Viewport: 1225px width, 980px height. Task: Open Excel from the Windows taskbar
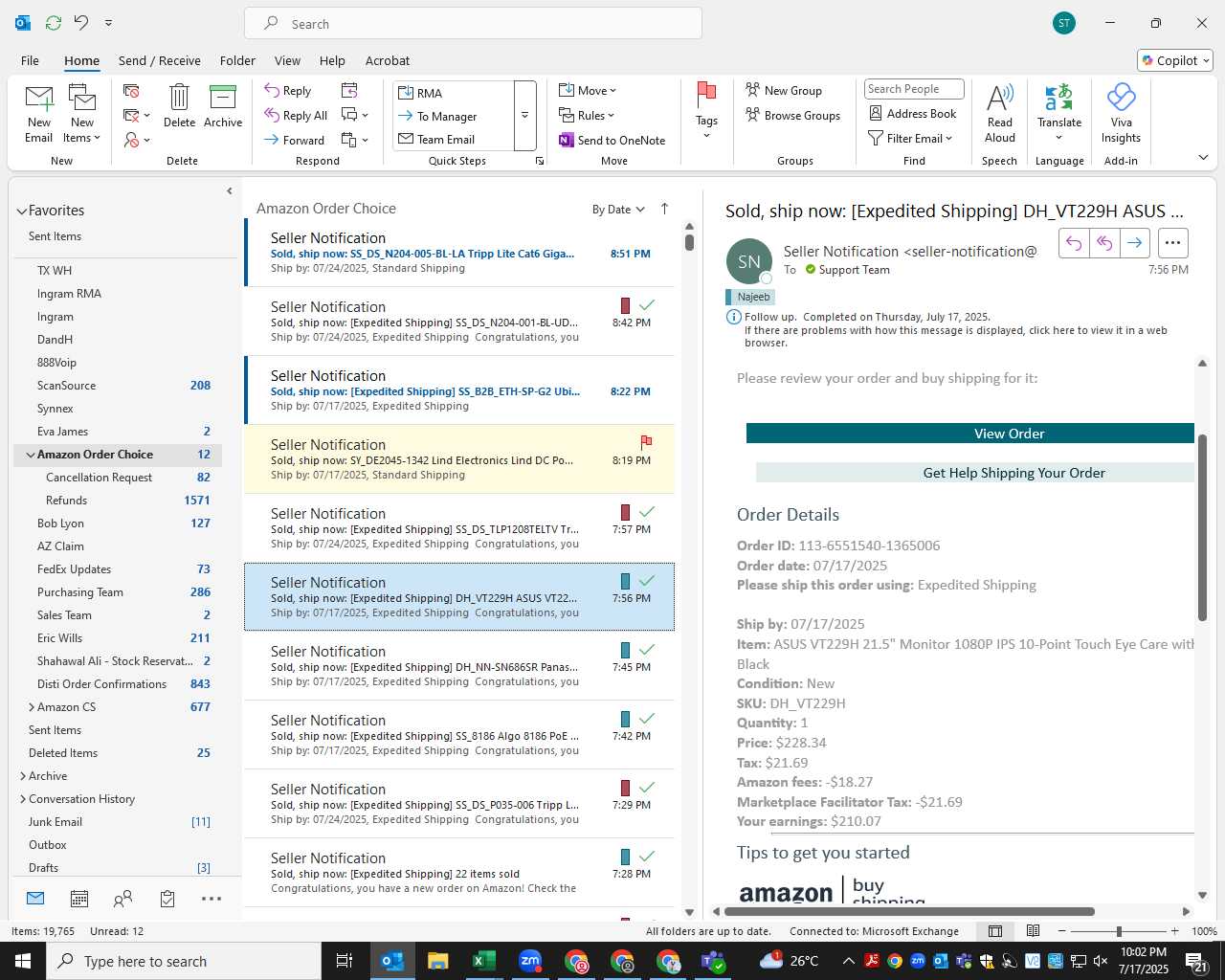pyautogui.click(x=483, y=961)
